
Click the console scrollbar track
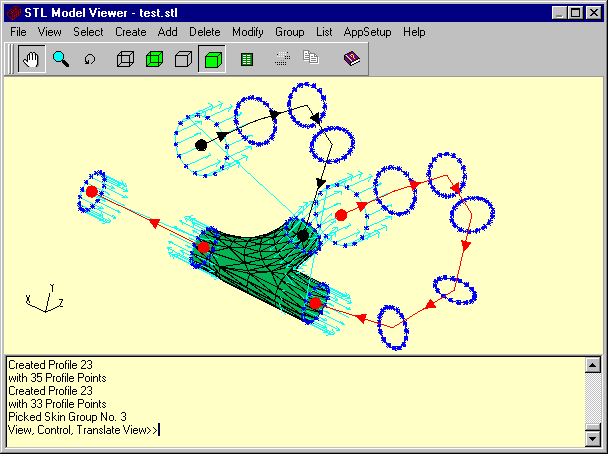[593, 398]
